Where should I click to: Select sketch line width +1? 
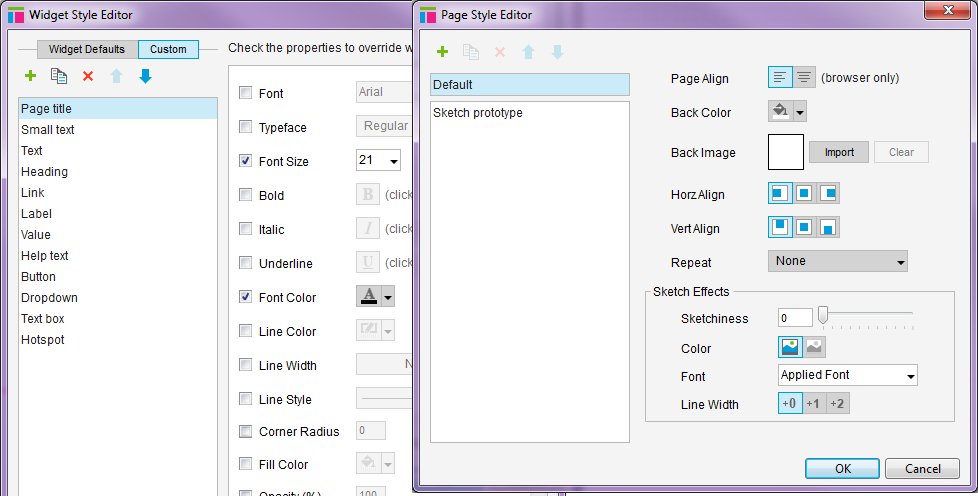(x=813, y=404)
